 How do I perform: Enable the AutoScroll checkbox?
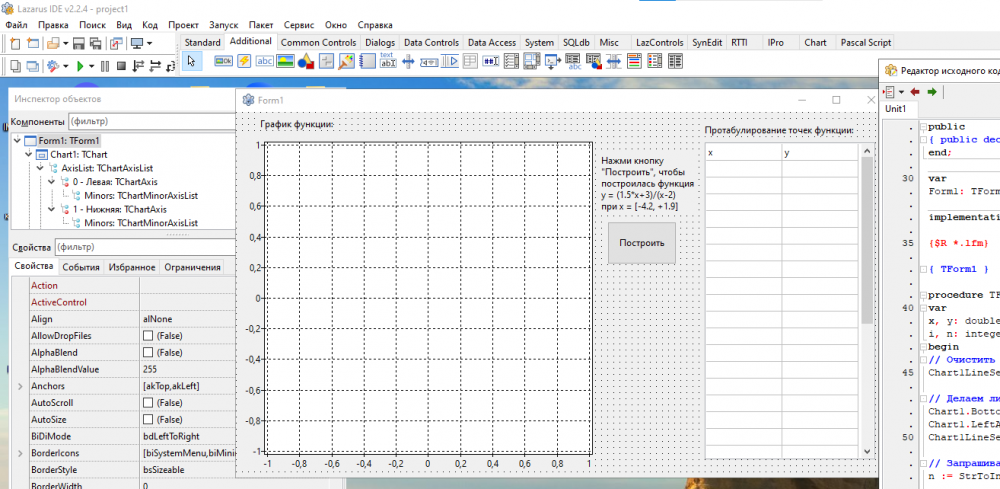point(148,403)
